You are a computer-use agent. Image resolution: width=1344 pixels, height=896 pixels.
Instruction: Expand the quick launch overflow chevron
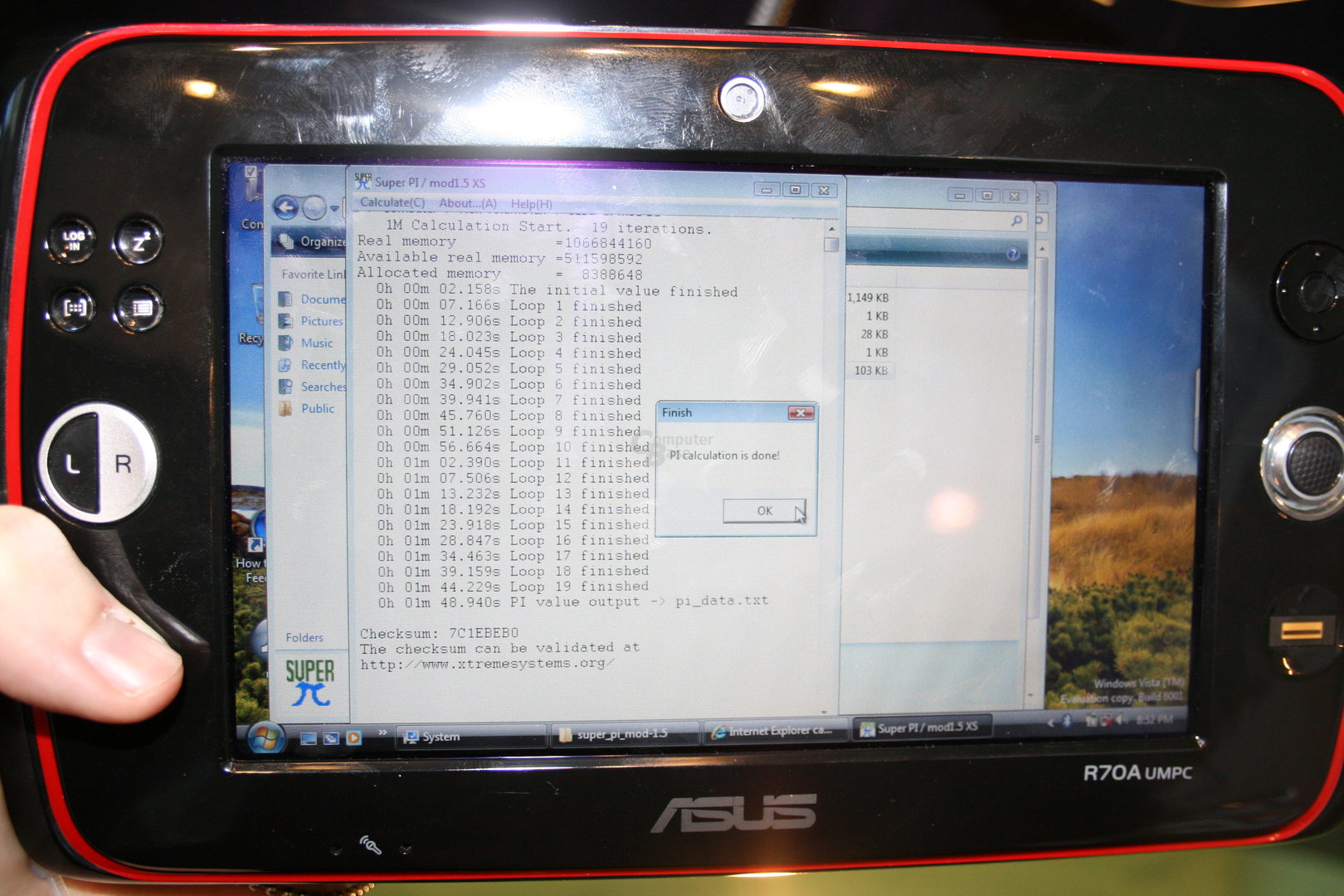(x=382, y=733)
